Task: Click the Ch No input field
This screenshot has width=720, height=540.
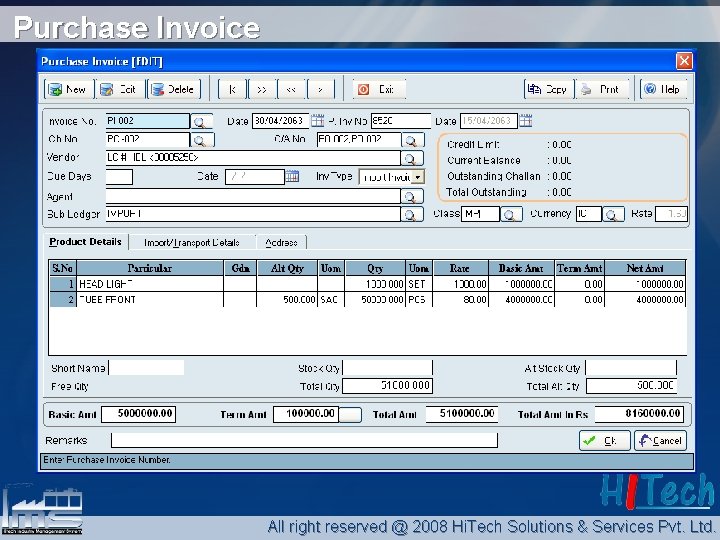Action: tap(147, 140)
